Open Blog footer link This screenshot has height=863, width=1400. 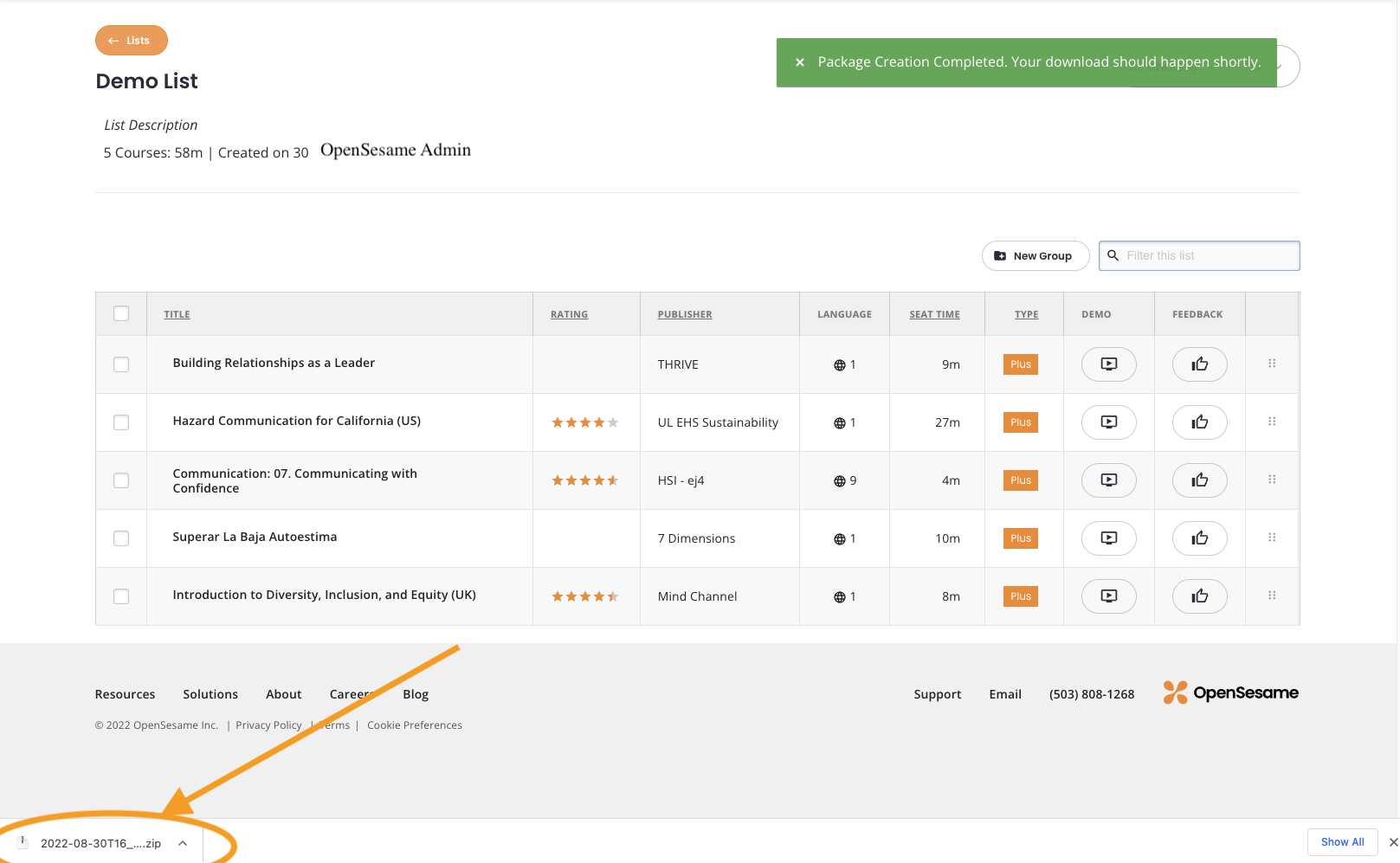click(416, 694)
